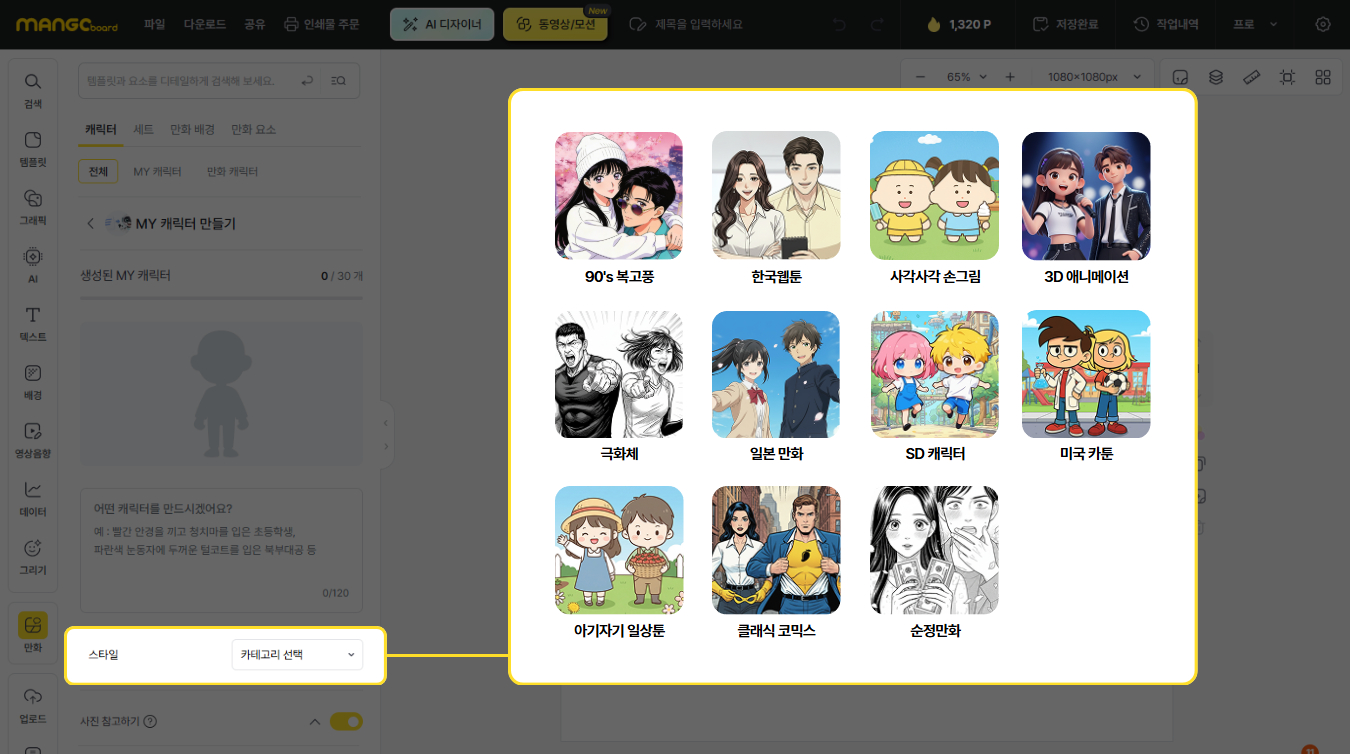The width and height of the screenshot is (1350, 754).
Task: Select the 그래픽 graphics sidebar icon
Action: [x=33, y=205]
